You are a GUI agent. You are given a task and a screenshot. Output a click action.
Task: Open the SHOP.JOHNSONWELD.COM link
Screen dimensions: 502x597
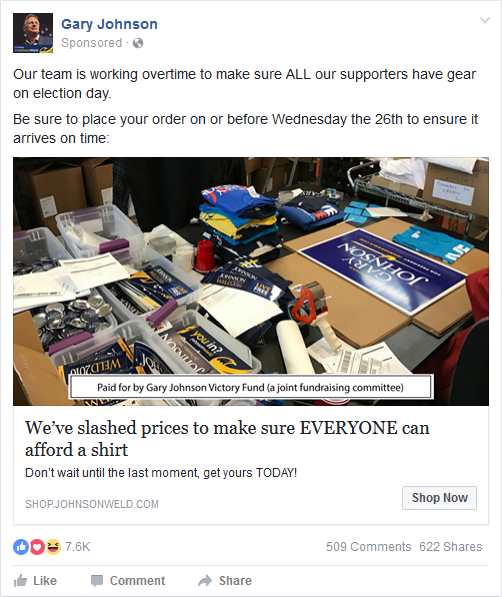[92, 504]
